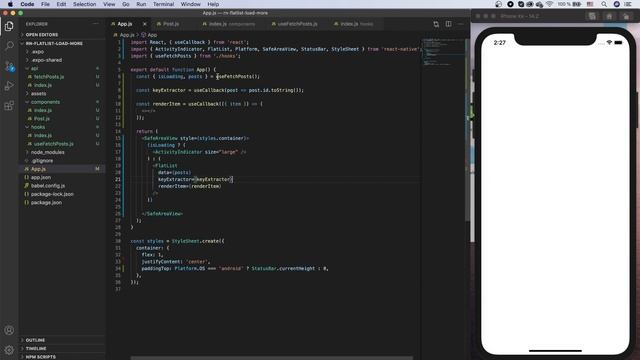The height and width of the screenshot is (360, 640).
Task: Open the File menu
Action: (x=45, y=4)
